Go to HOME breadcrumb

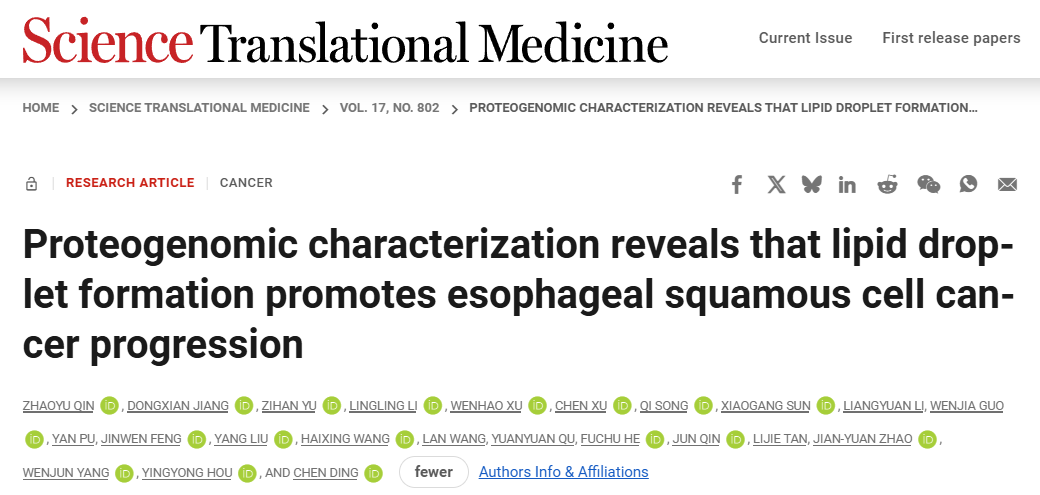(40, 107)
